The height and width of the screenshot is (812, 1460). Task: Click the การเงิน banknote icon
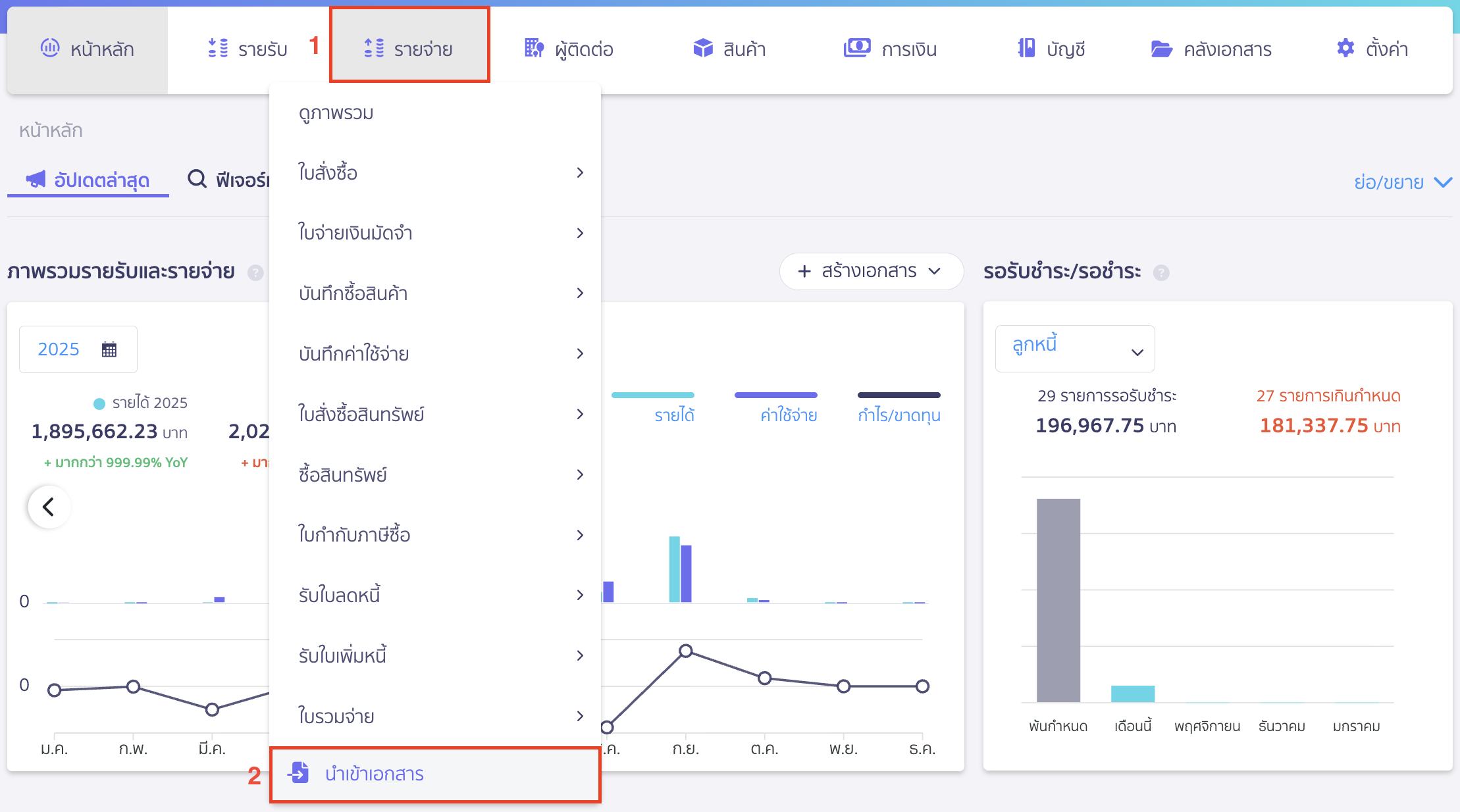pyautogui.click(x=856, y=48)
